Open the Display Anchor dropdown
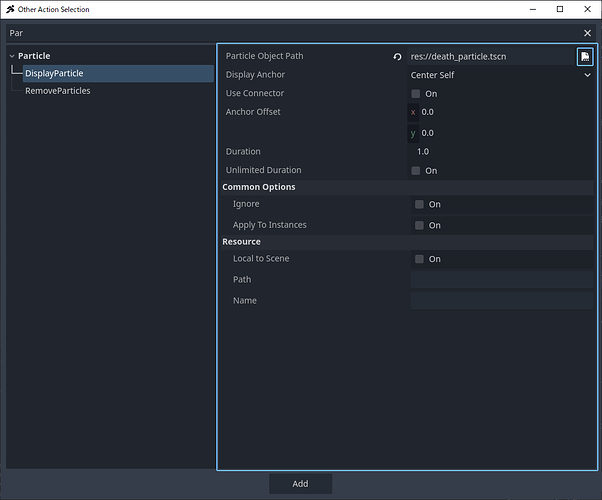The height and width of the screenshot is (500, 602). pos(500,75)
